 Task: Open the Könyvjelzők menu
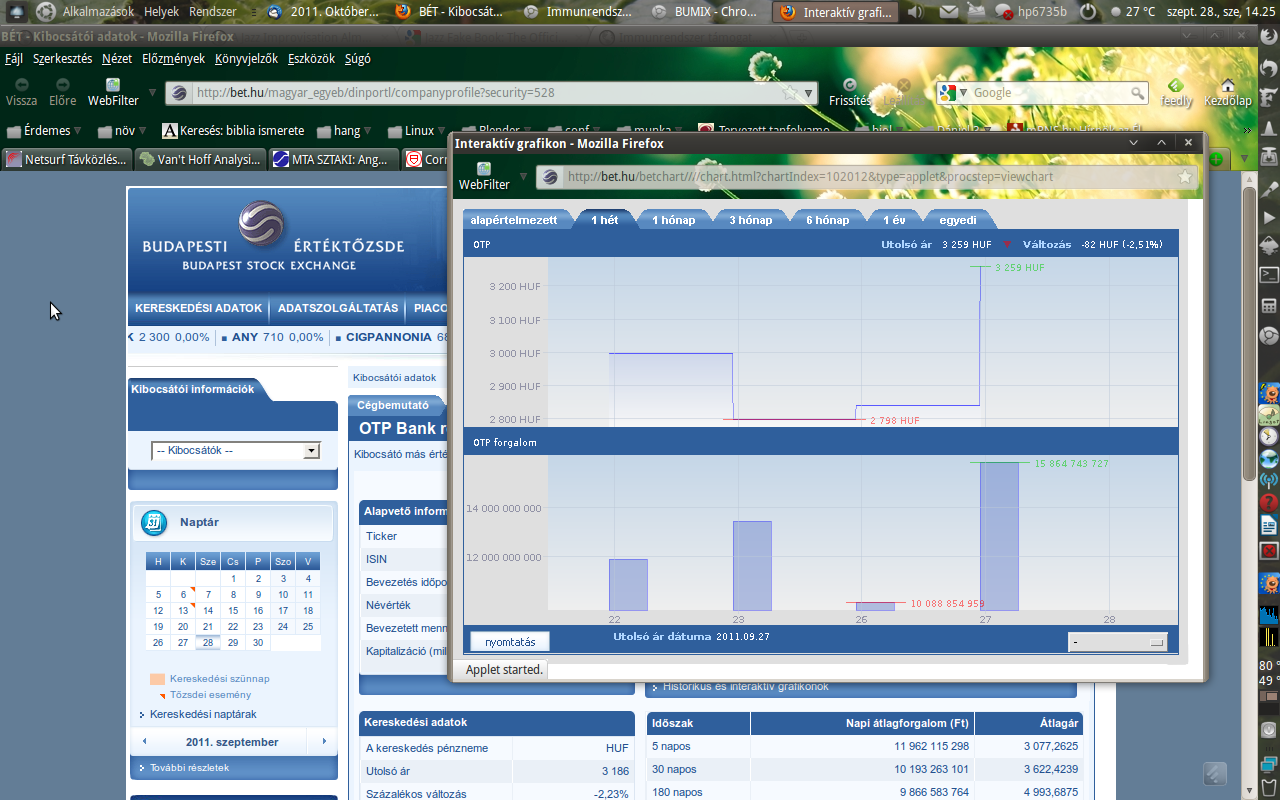[x=246, y=59]
